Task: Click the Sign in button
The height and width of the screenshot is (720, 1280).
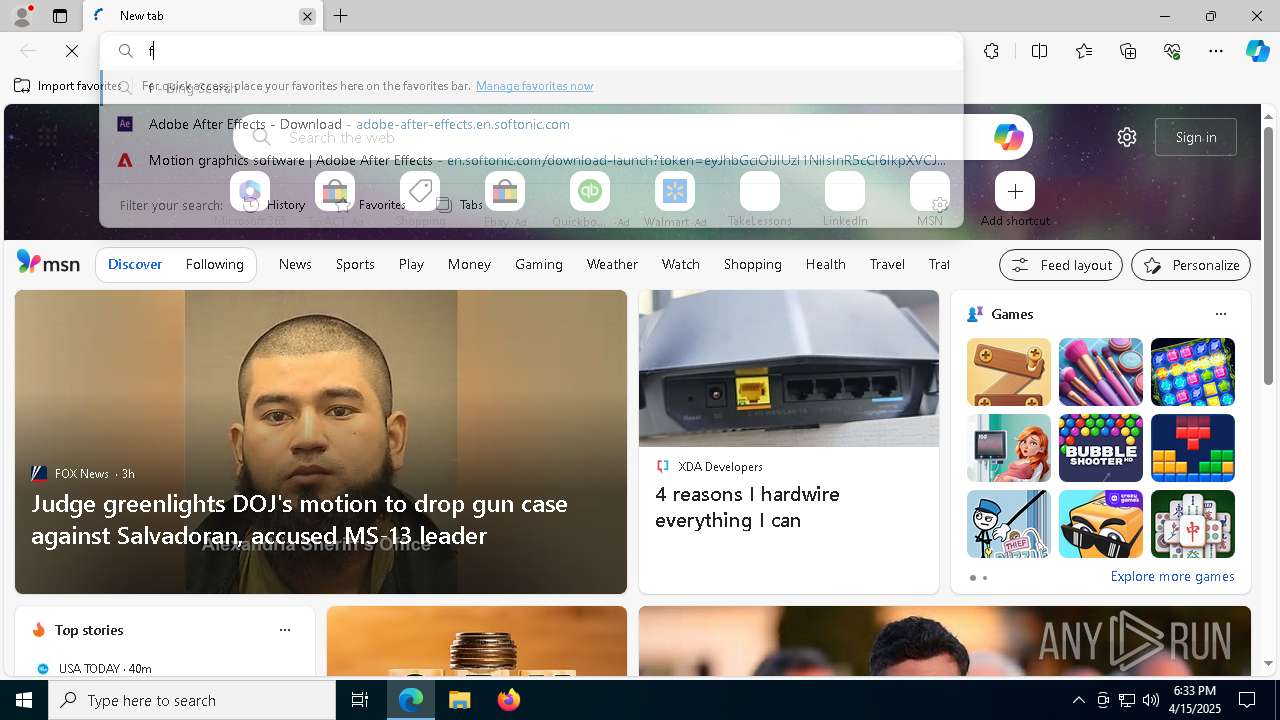Action: pos(1196,137)
